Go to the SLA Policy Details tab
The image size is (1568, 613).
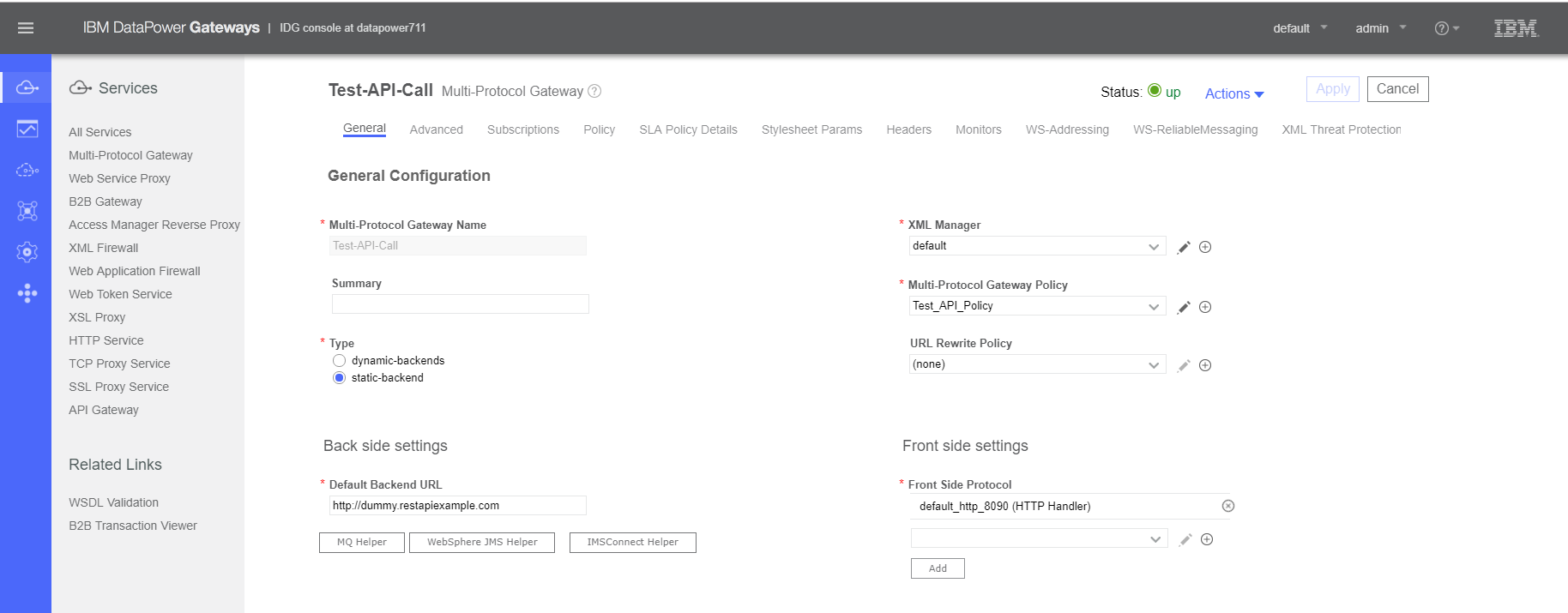point(688,129)
